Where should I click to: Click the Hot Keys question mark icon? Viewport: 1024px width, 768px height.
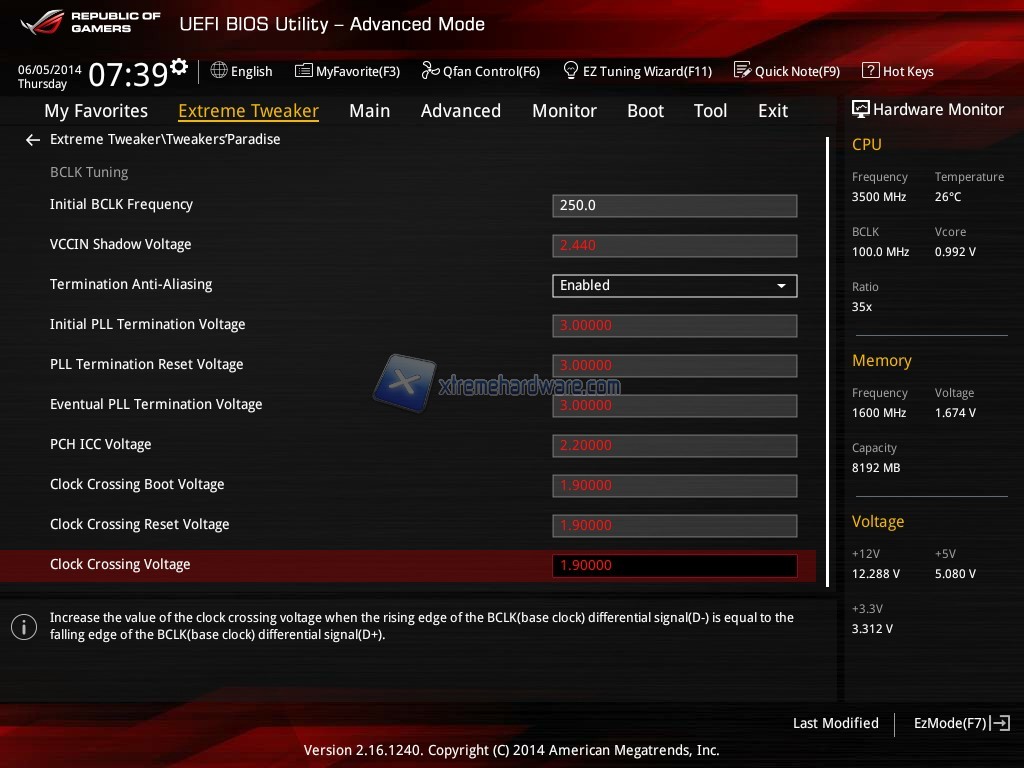870,71
